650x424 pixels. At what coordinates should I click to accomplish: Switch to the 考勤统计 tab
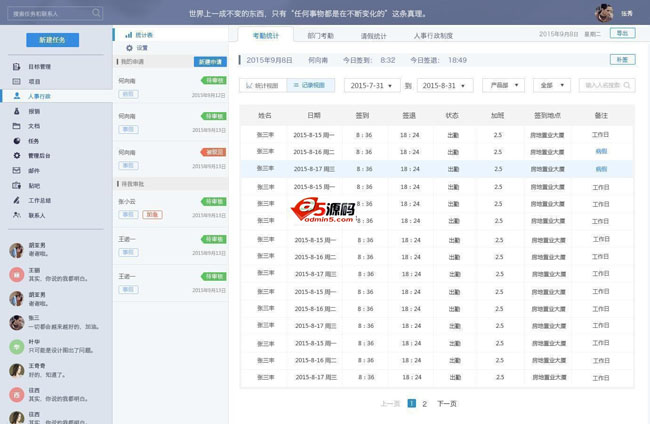[266, 35]
